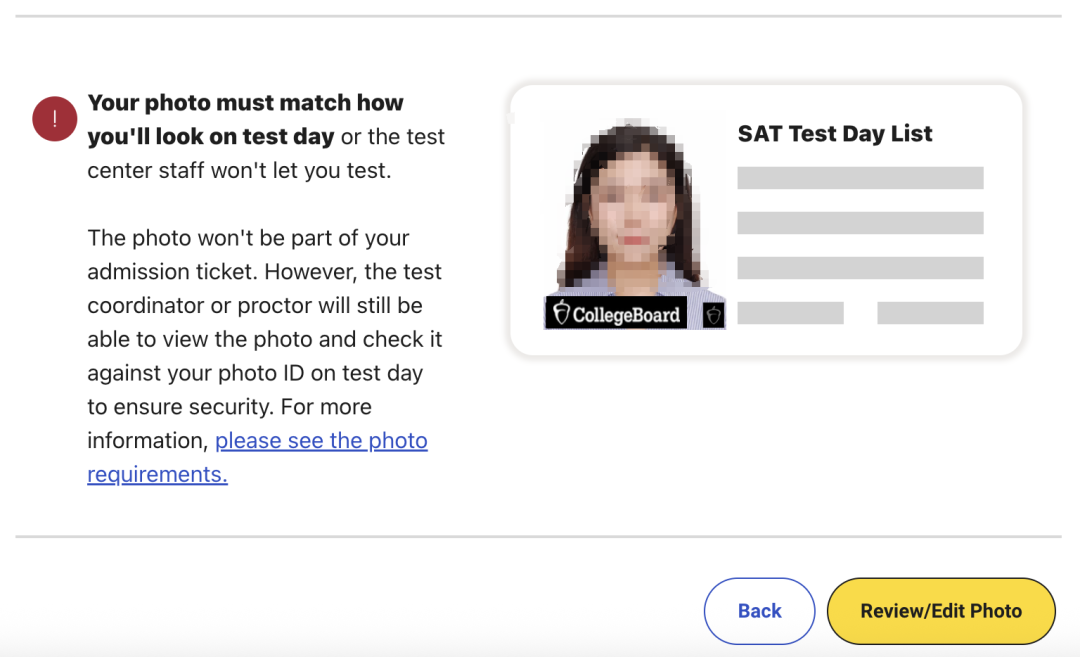Click the small acorn badge right of banner
The image size is (1080, 657).
(713, 315)
